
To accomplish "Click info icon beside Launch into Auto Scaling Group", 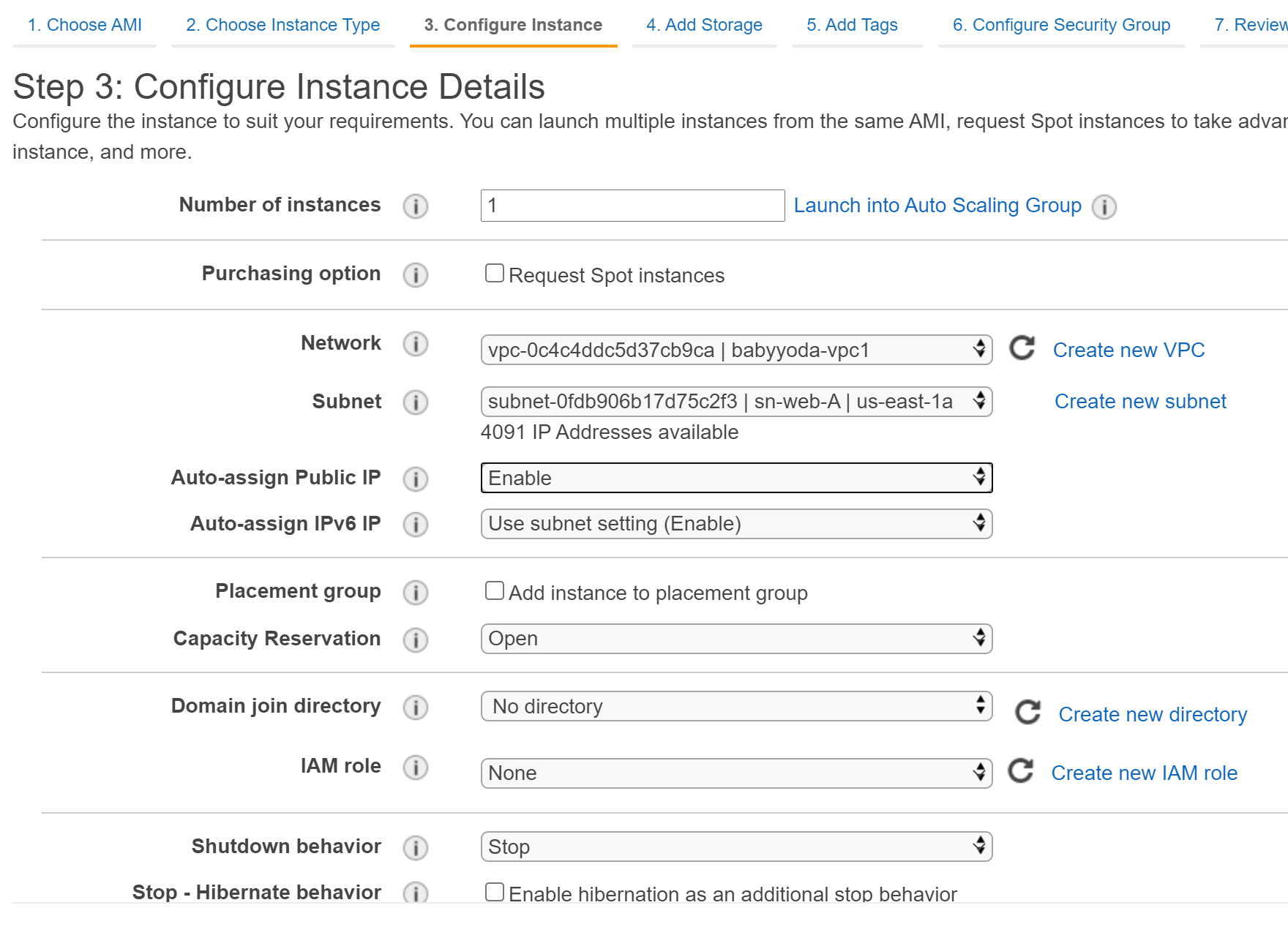I will pyautogui.click(x=1104, y=207).
